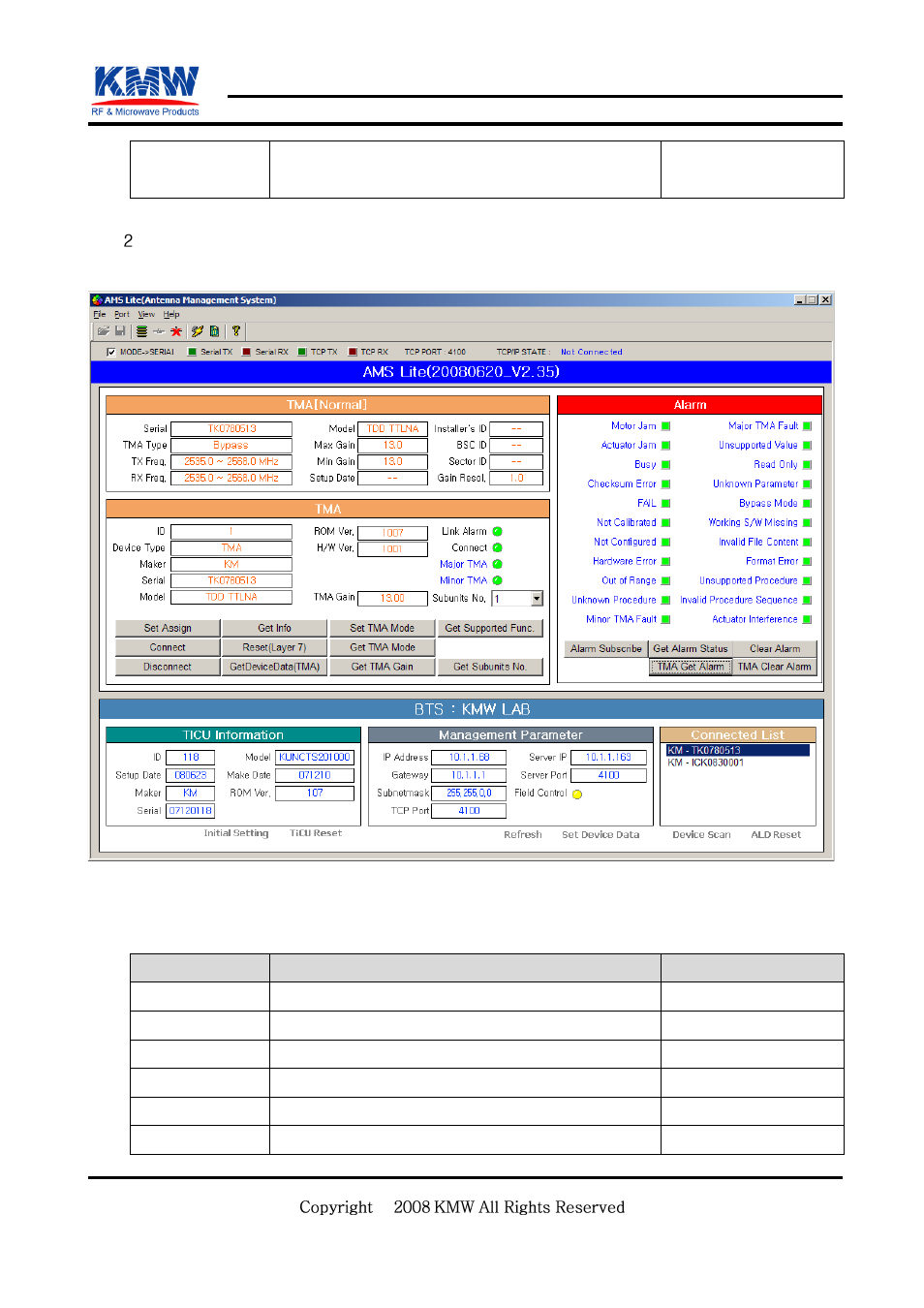Screen dimensions: 924x1308
Task: Click the TMA Type Bypass field
Action: pyautogui.click(x=231, y=446)
